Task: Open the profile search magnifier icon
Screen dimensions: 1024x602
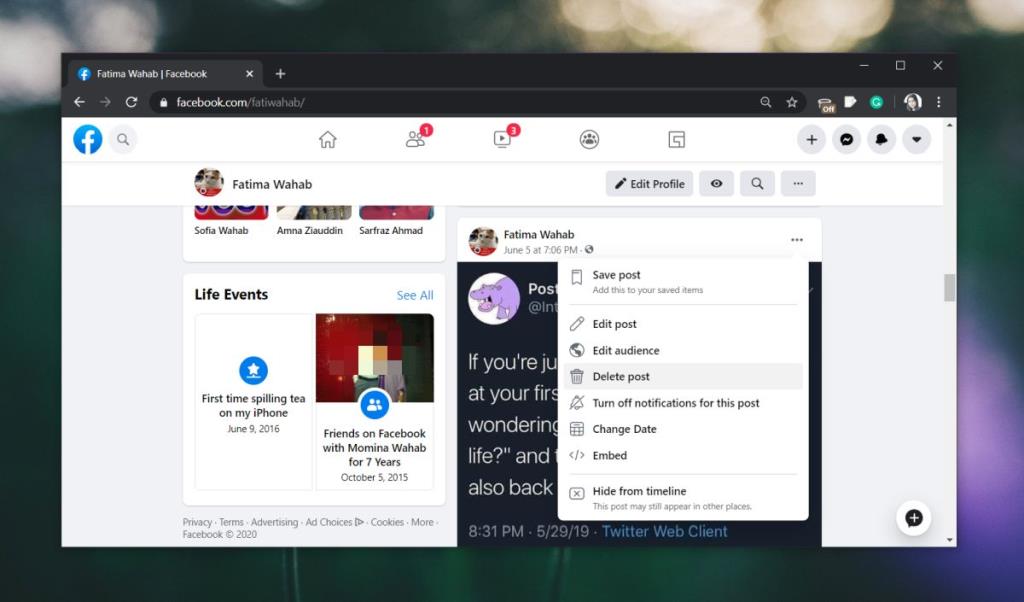Action: point(757,183)
